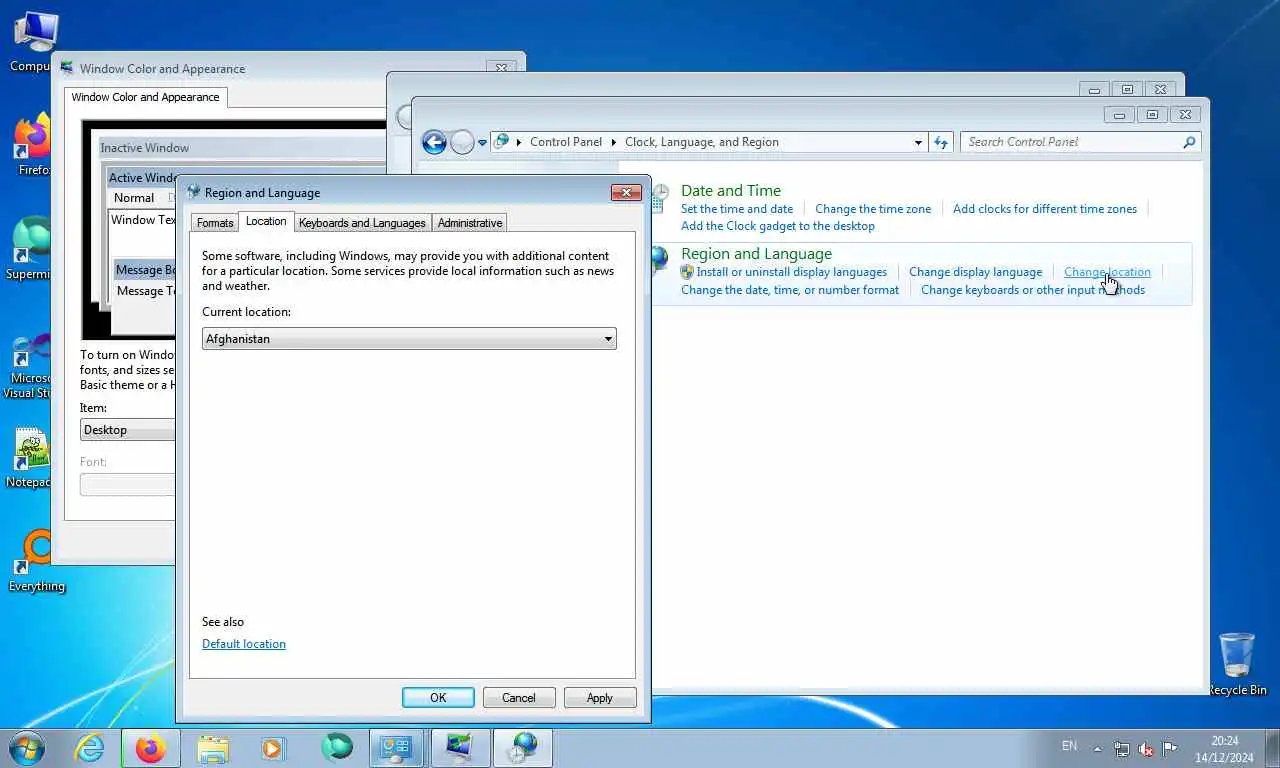Click 'Normal' menu item in preview
The height and width of the screenshot is (768, 1280).
(x=134, y=198)
